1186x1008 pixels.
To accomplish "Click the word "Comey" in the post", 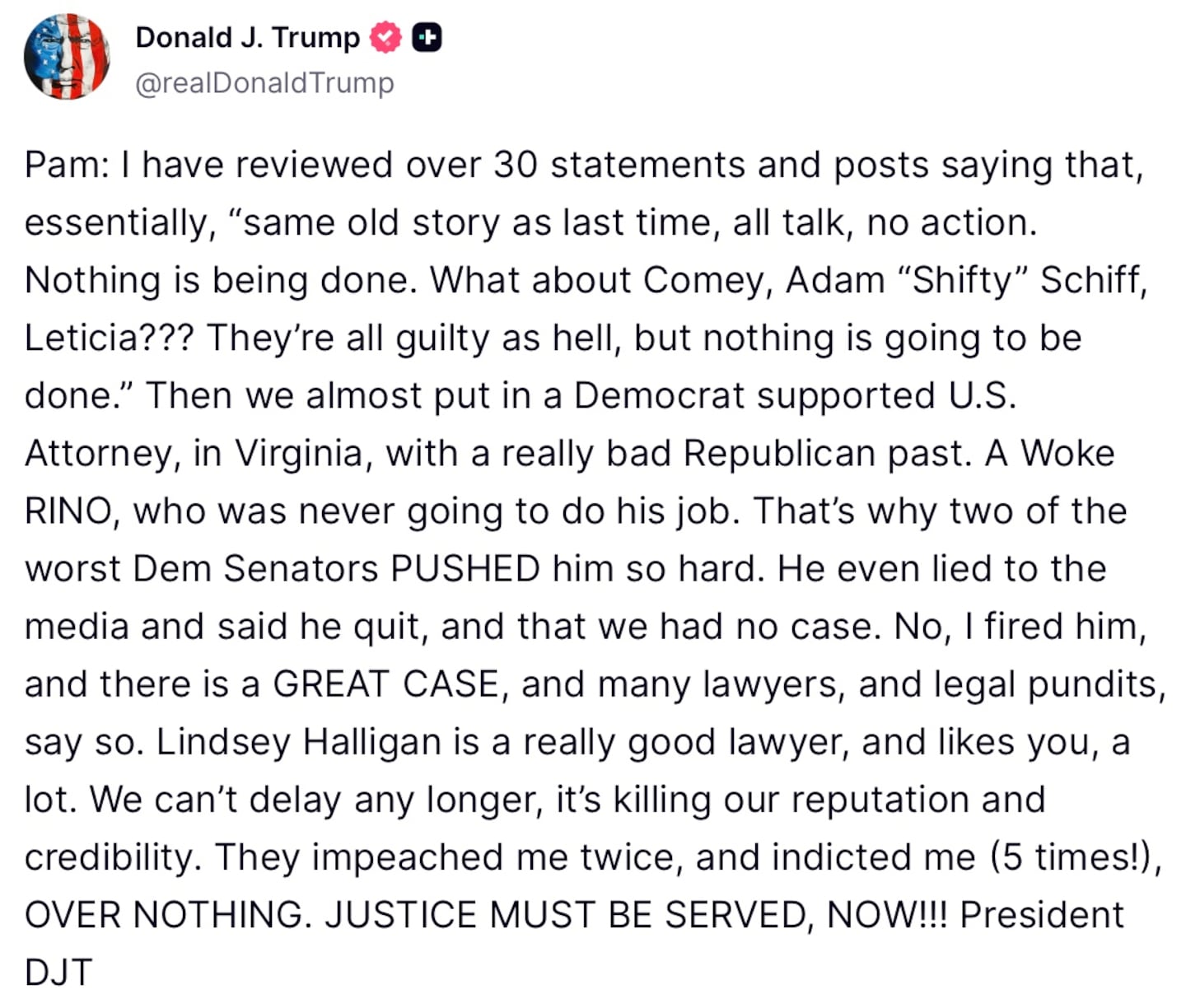I will pyautogui.click(x=707, y=281).
